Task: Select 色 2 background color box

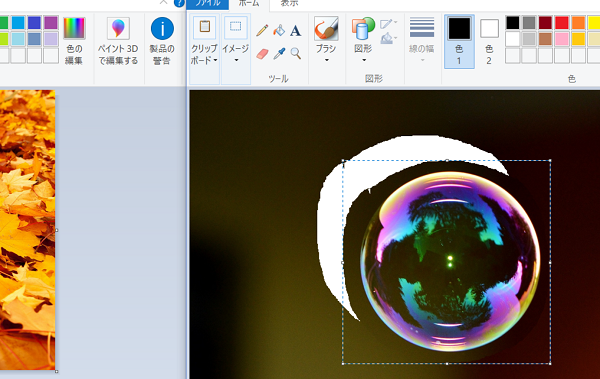Action: click(489, 41)
